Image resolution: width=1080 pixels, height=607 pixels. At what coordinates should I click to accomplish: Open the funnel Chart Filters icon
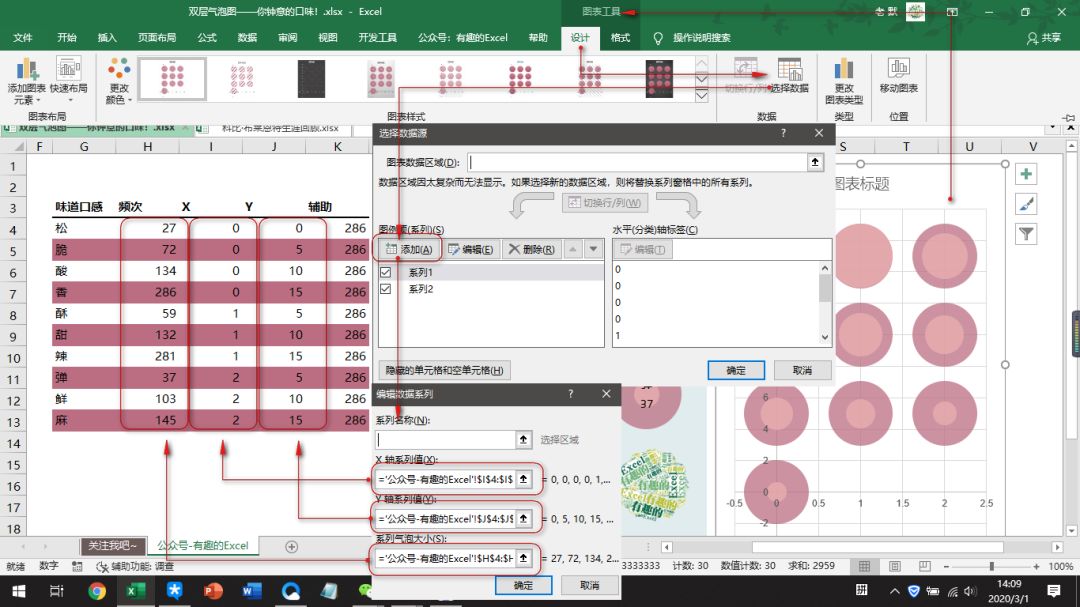point(1027,233)
